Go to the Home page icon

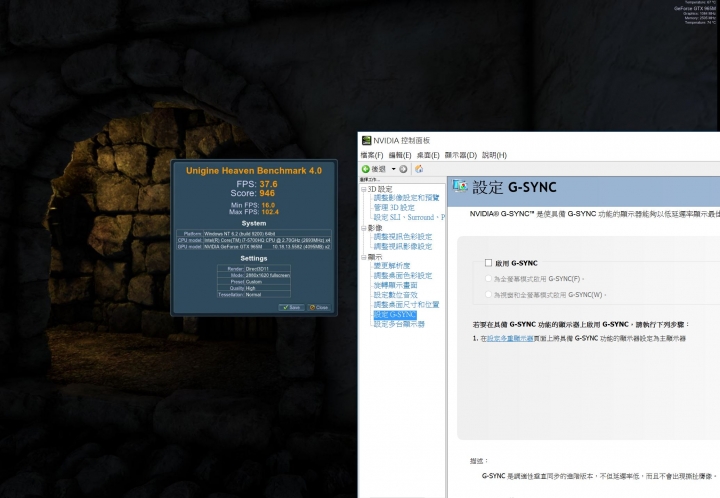click(419, 169)
